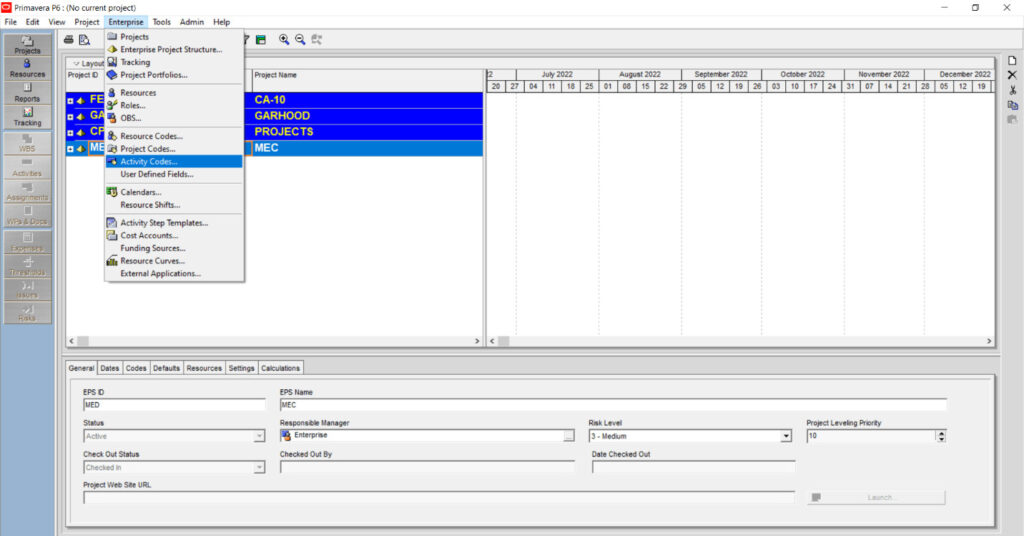Open the Thresholds sidebar button
Screen dimensions: 1024x536
27,266
